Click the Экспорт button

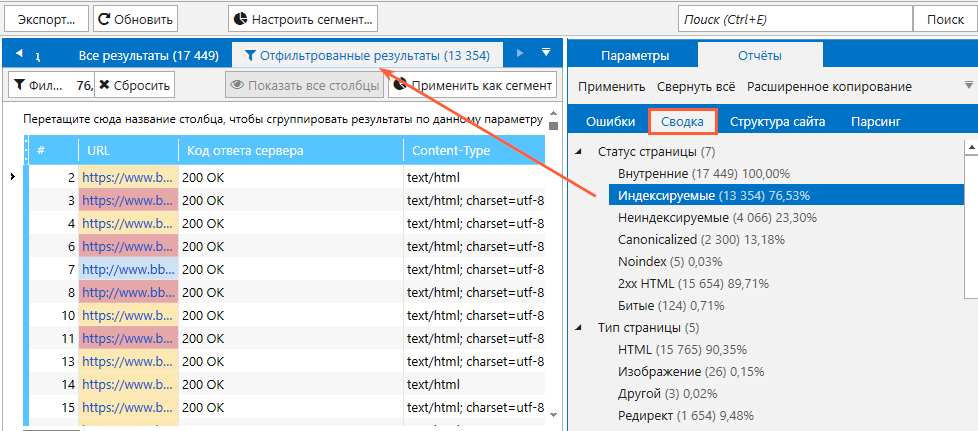pos(46,19)
